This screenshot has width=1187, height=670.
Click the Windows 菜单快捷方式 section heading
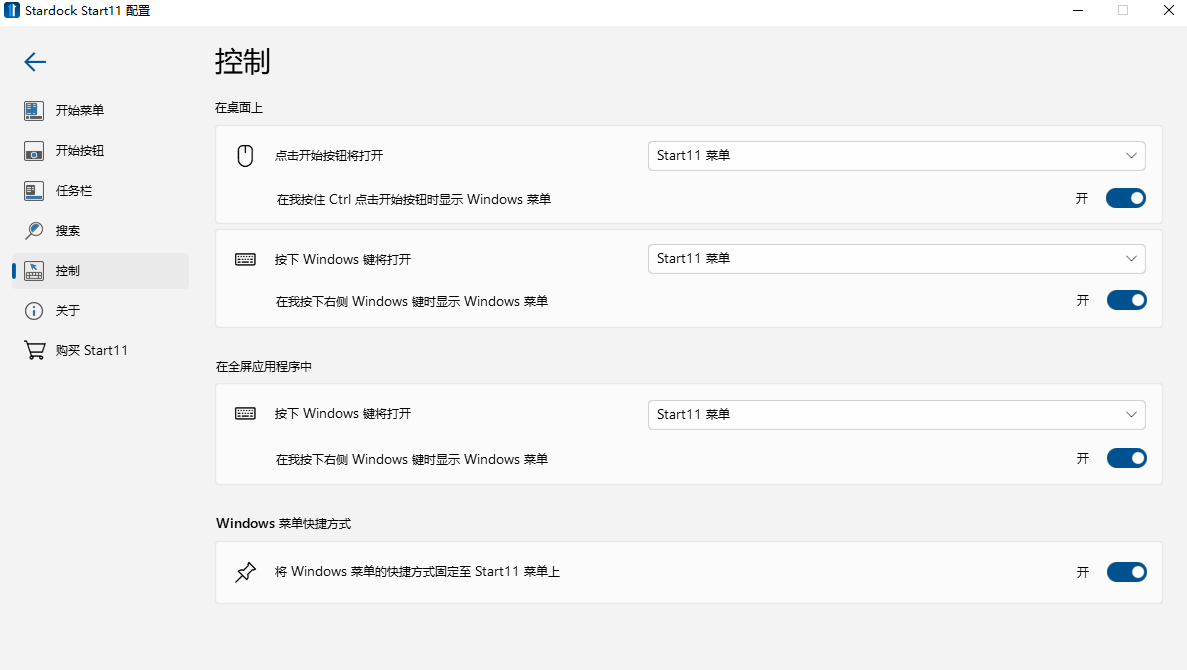pyautogui.click(x=283, y=523)
